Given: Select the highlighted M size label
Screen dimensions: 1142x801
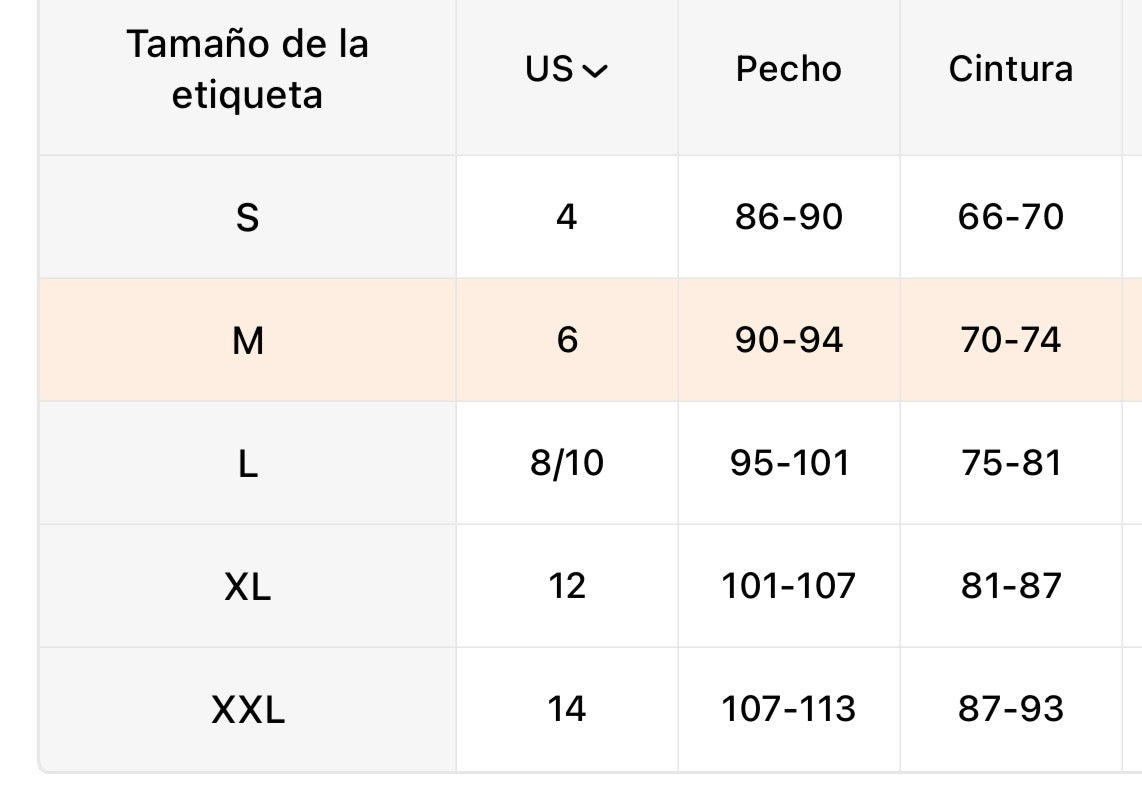Looking at the screenshot, I should 248,341.
